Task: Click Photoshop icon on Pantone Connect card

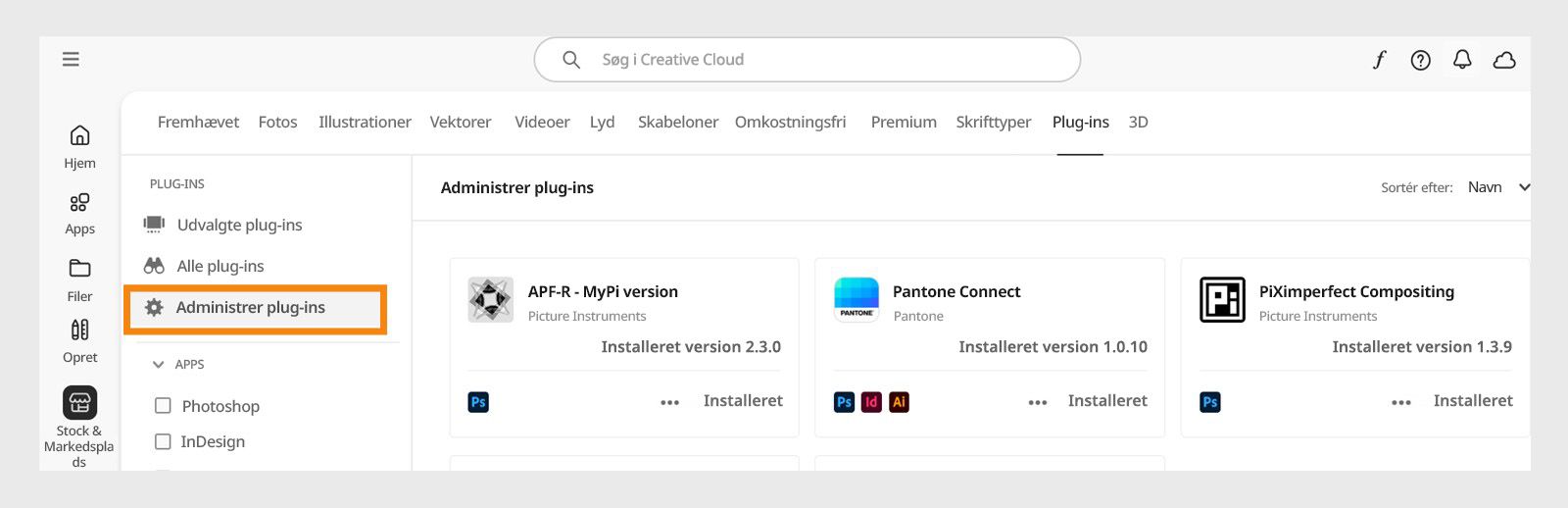Action: [x=844, y=402]
